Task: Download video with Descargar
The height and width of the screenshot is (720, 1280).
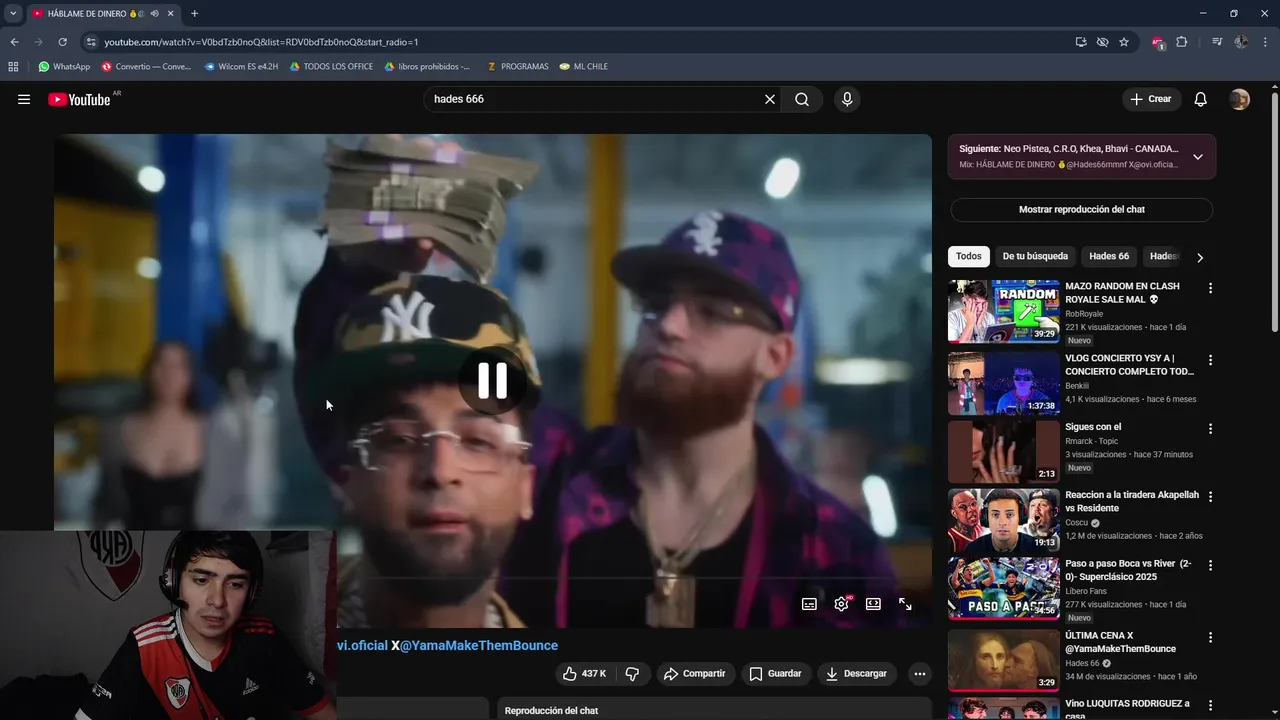Action: tap(857, 674)
